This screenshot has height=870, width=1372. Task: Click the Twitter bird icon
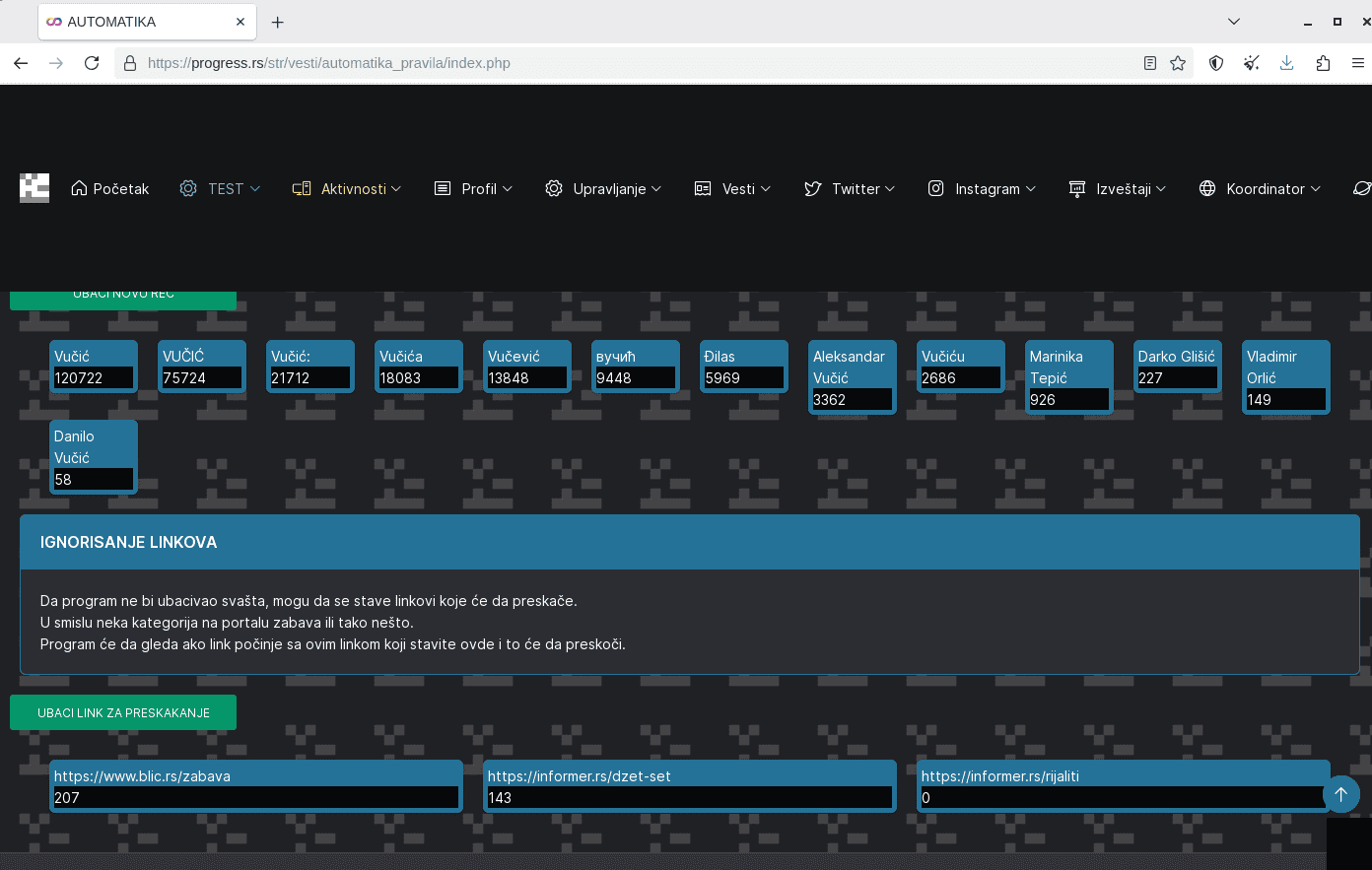[812, 188]
